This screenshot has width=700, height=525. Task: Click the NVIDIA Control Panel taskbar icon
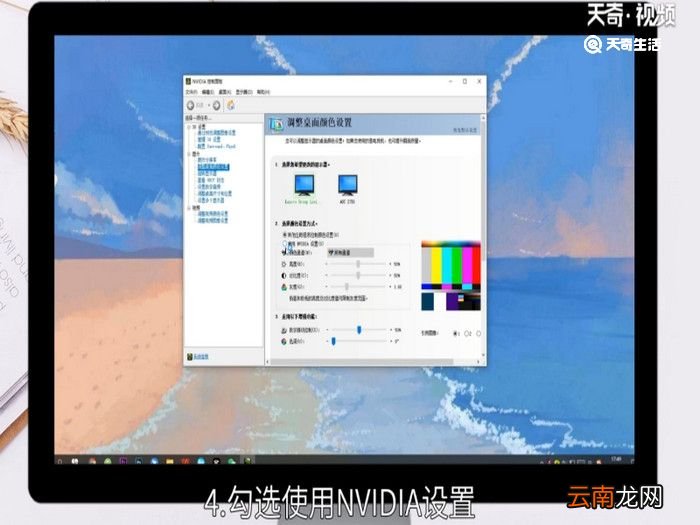pyautogui.click(x=247, y=460)
